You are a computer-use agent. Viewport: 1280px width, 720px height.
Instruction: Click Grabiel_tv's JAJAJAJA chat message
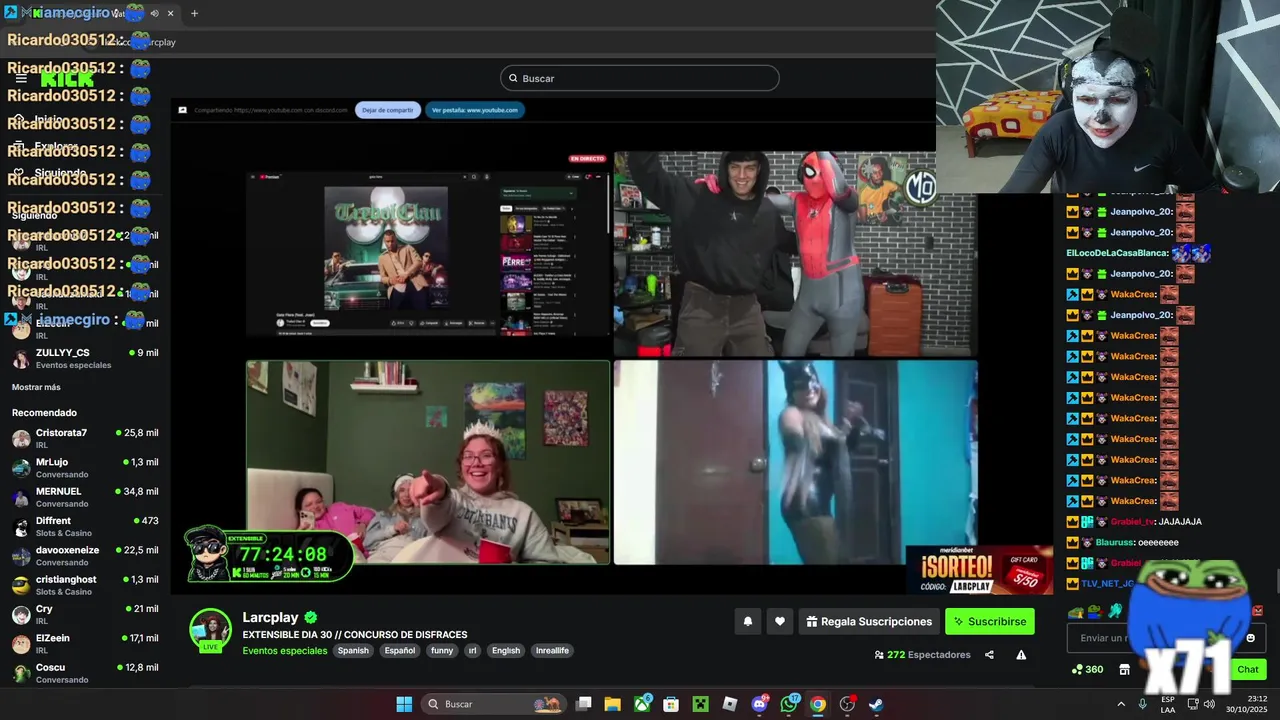[x=1134, y=522]
